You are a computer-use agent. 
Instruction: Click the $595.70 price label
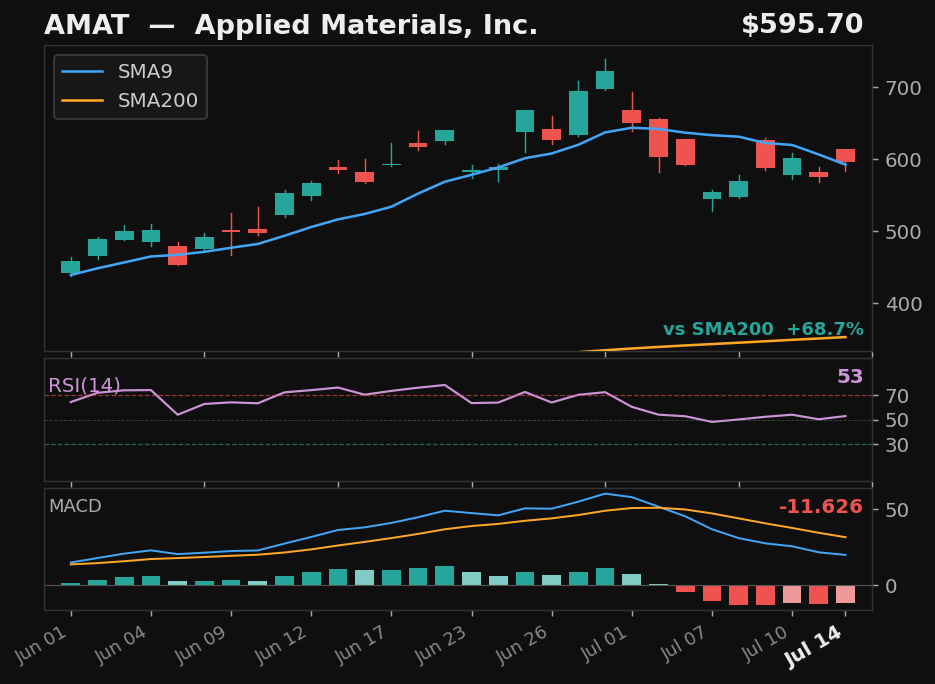(802, 24)
